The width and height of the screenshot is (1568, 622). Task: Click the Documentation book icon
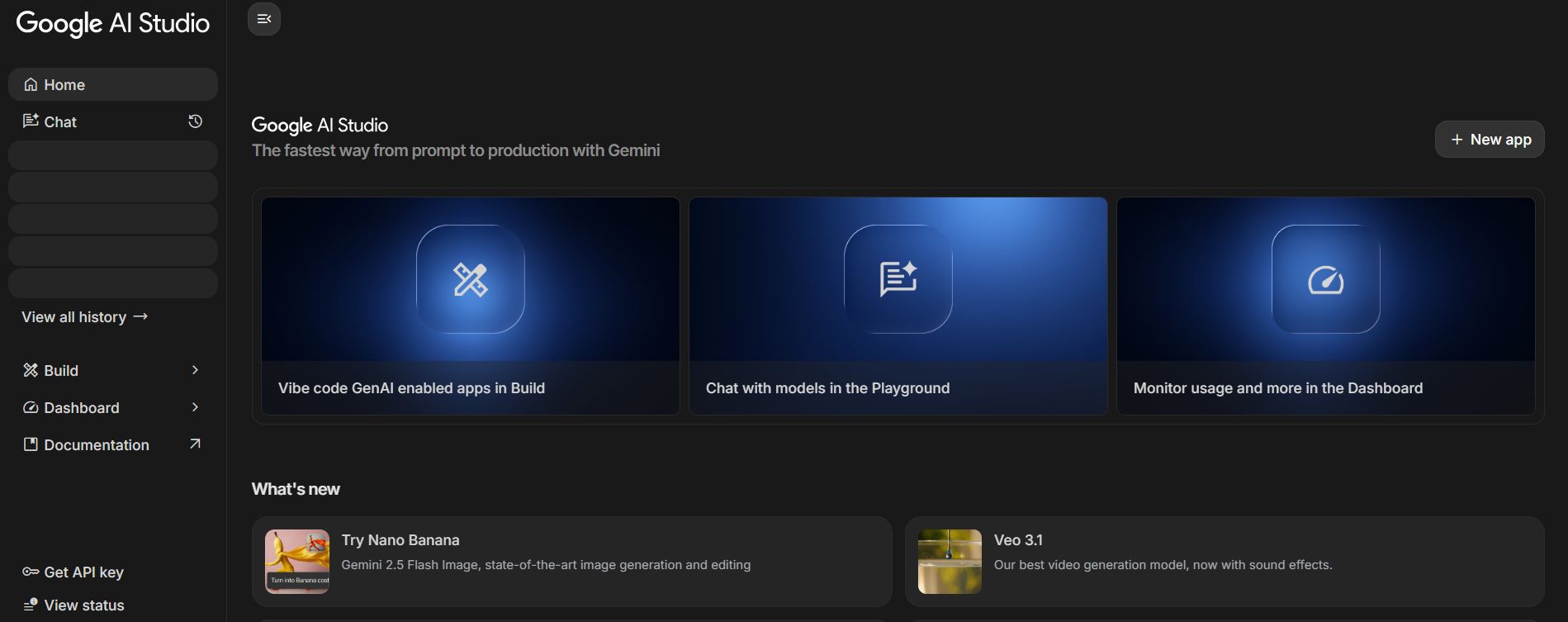pyautogui.click(x=31, y=444)
